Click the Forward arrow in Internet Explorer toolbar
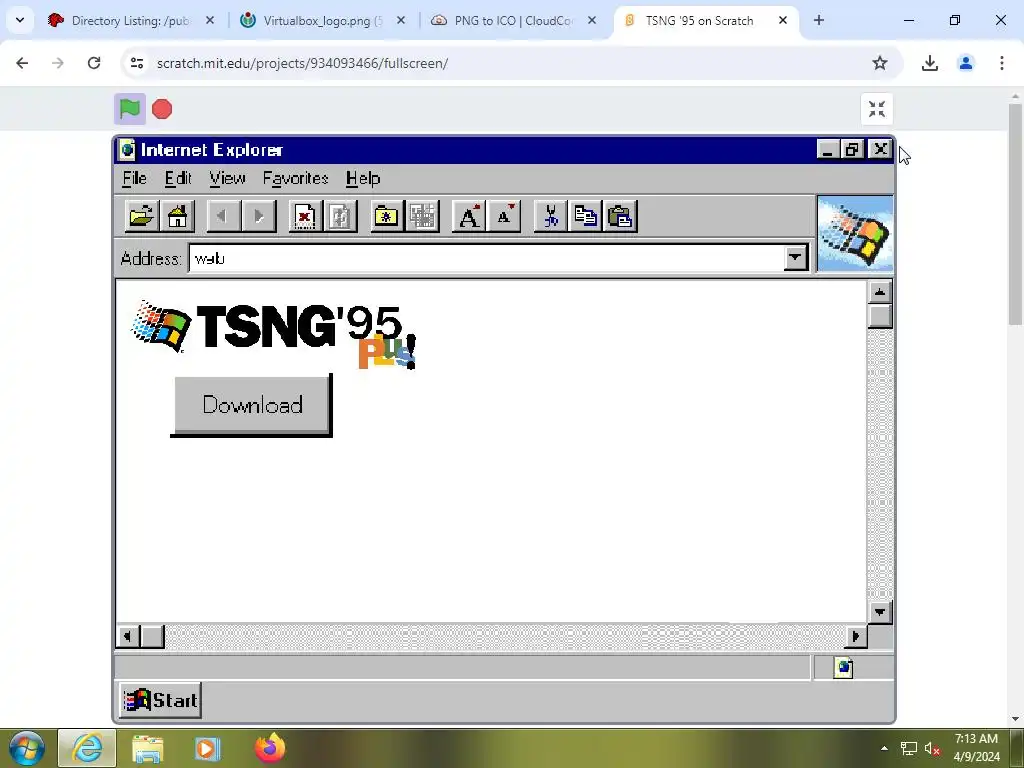 (x=259, y=216)
